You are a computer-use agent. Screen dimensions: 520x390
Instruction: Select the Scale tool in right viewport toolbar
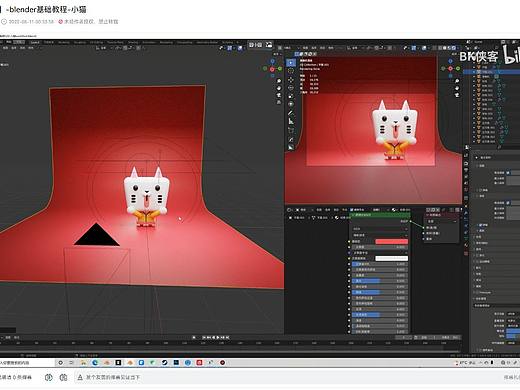point(291,96)
